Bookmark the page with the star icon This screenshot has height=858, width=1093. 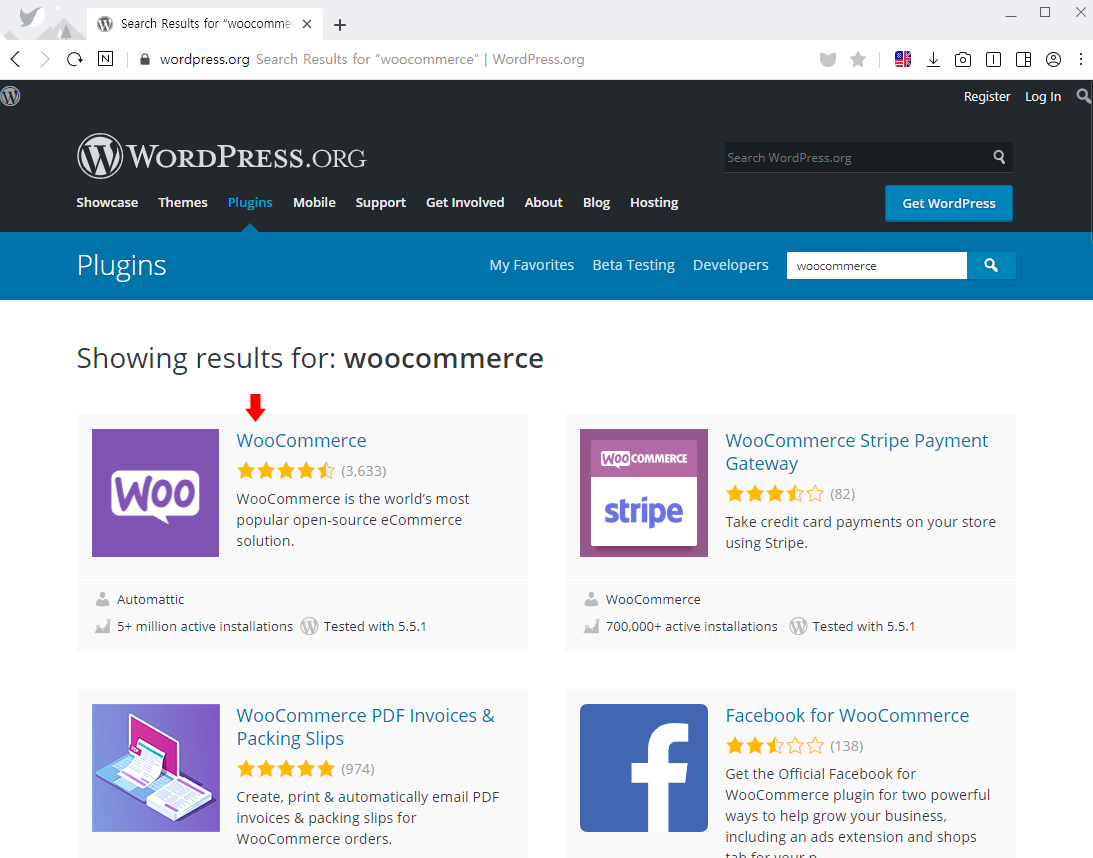(x=858, y=60)
